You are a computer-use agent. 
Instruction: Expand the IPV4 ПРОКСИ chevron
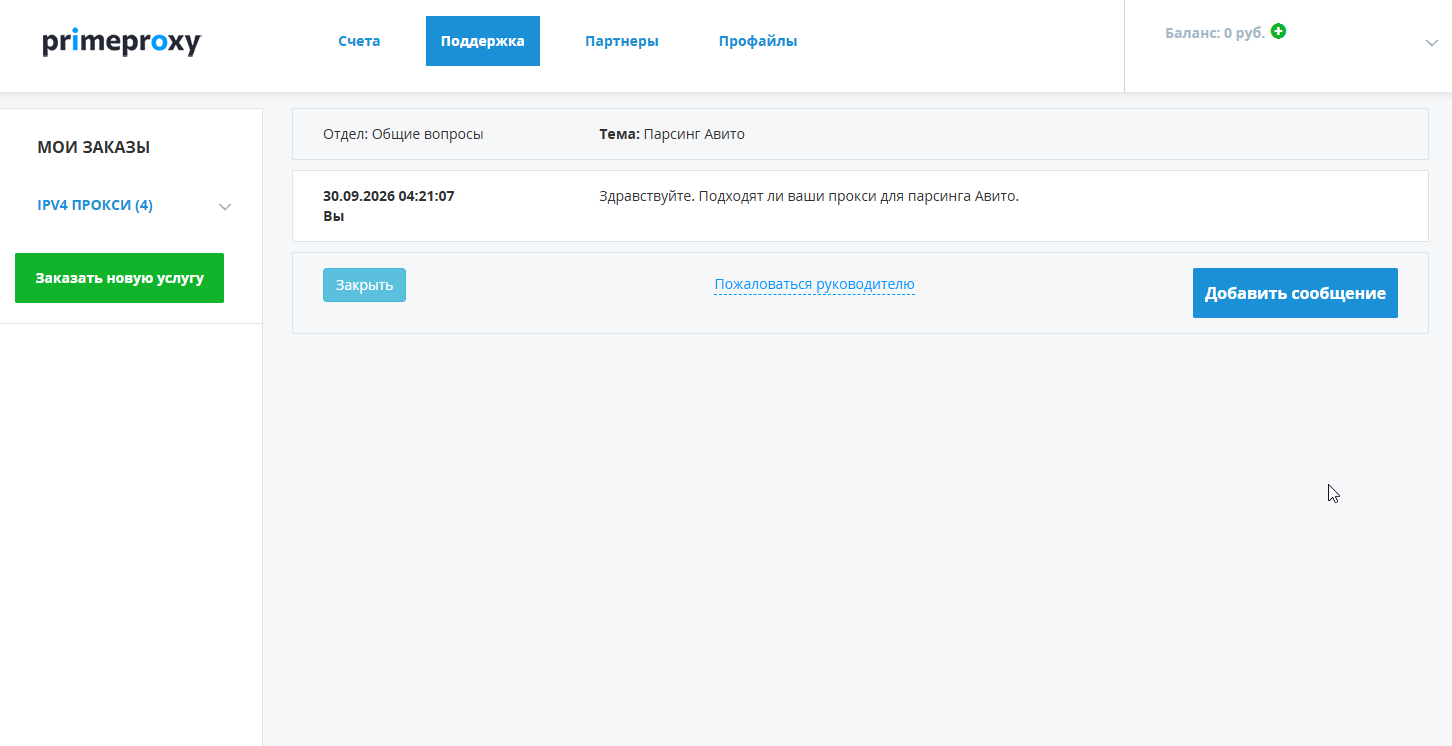225,207
